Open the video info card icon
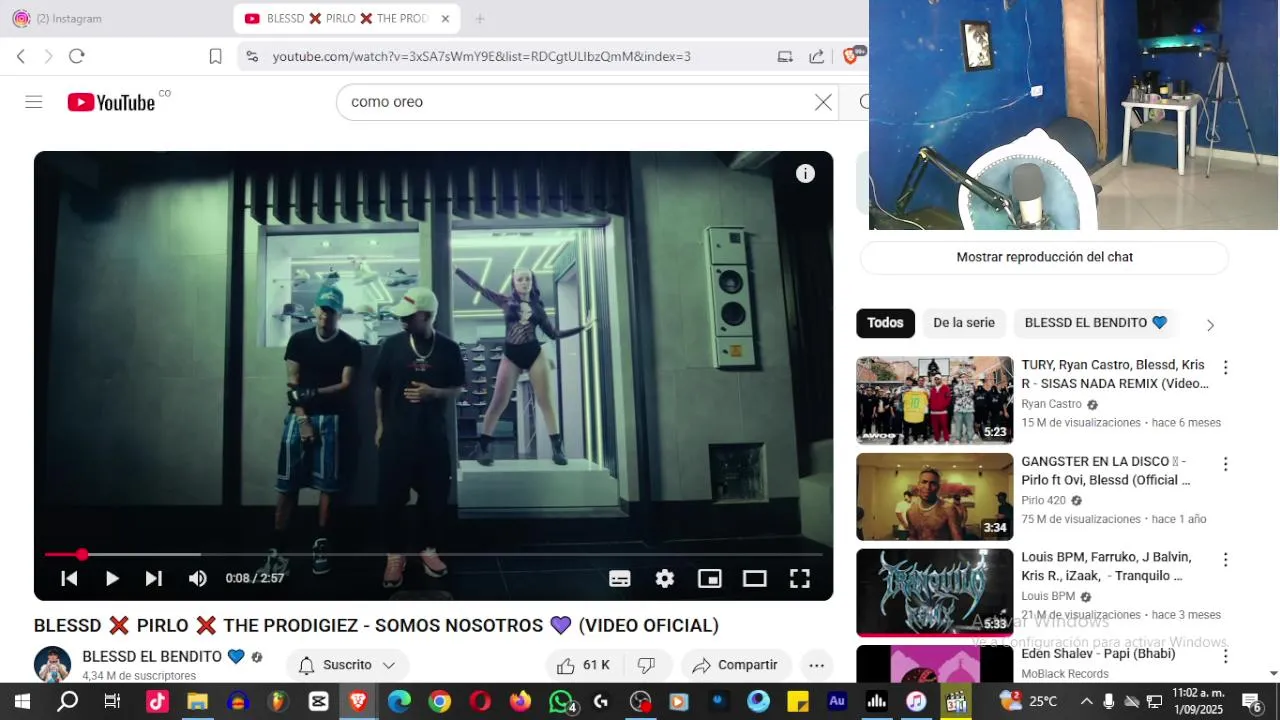The height and width of the screenshot is (720, 1280). [805, 174]
